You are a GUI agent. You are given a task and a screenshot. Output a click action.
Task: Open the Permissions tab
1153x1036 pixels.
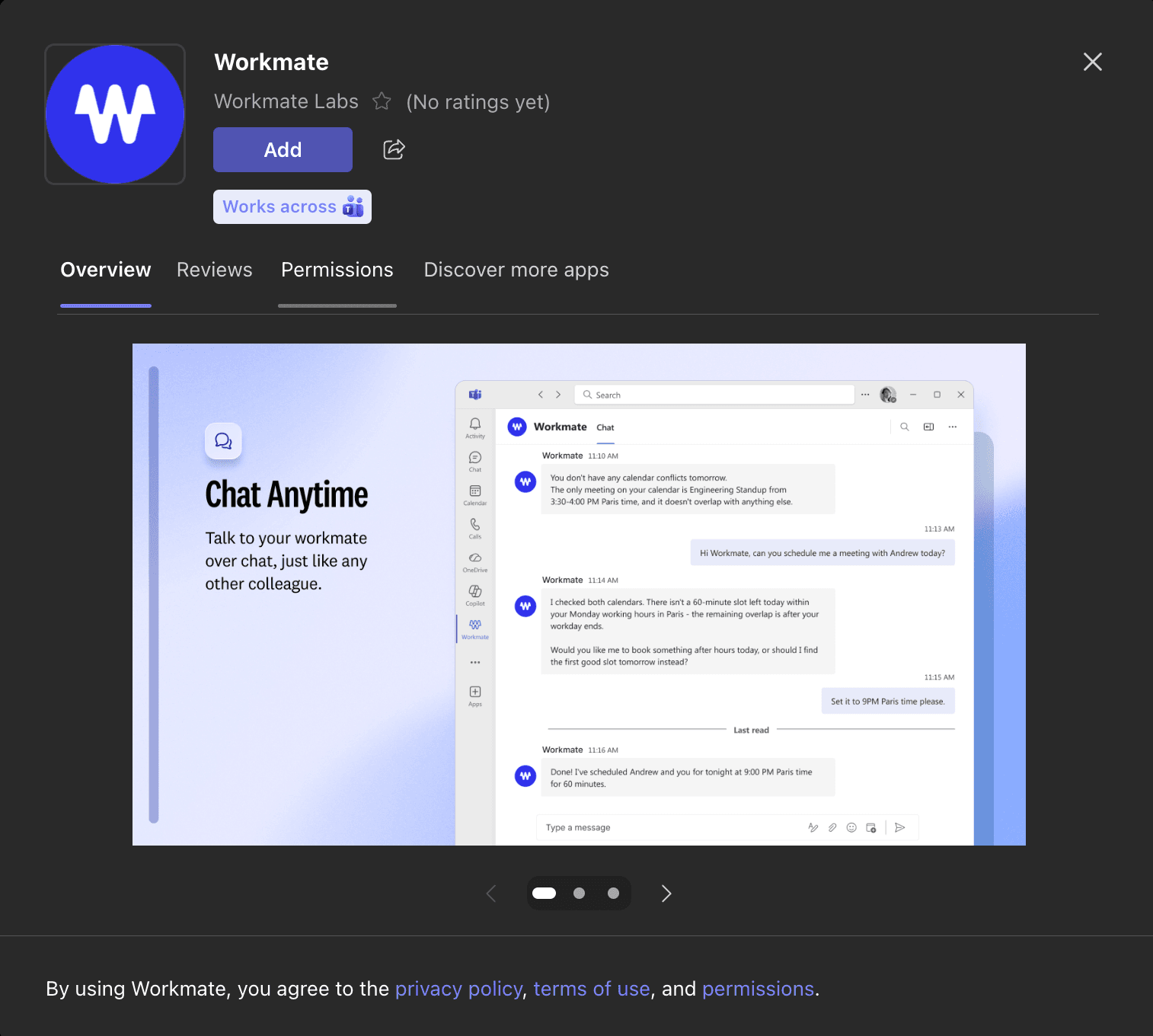(x=337, y=270)
